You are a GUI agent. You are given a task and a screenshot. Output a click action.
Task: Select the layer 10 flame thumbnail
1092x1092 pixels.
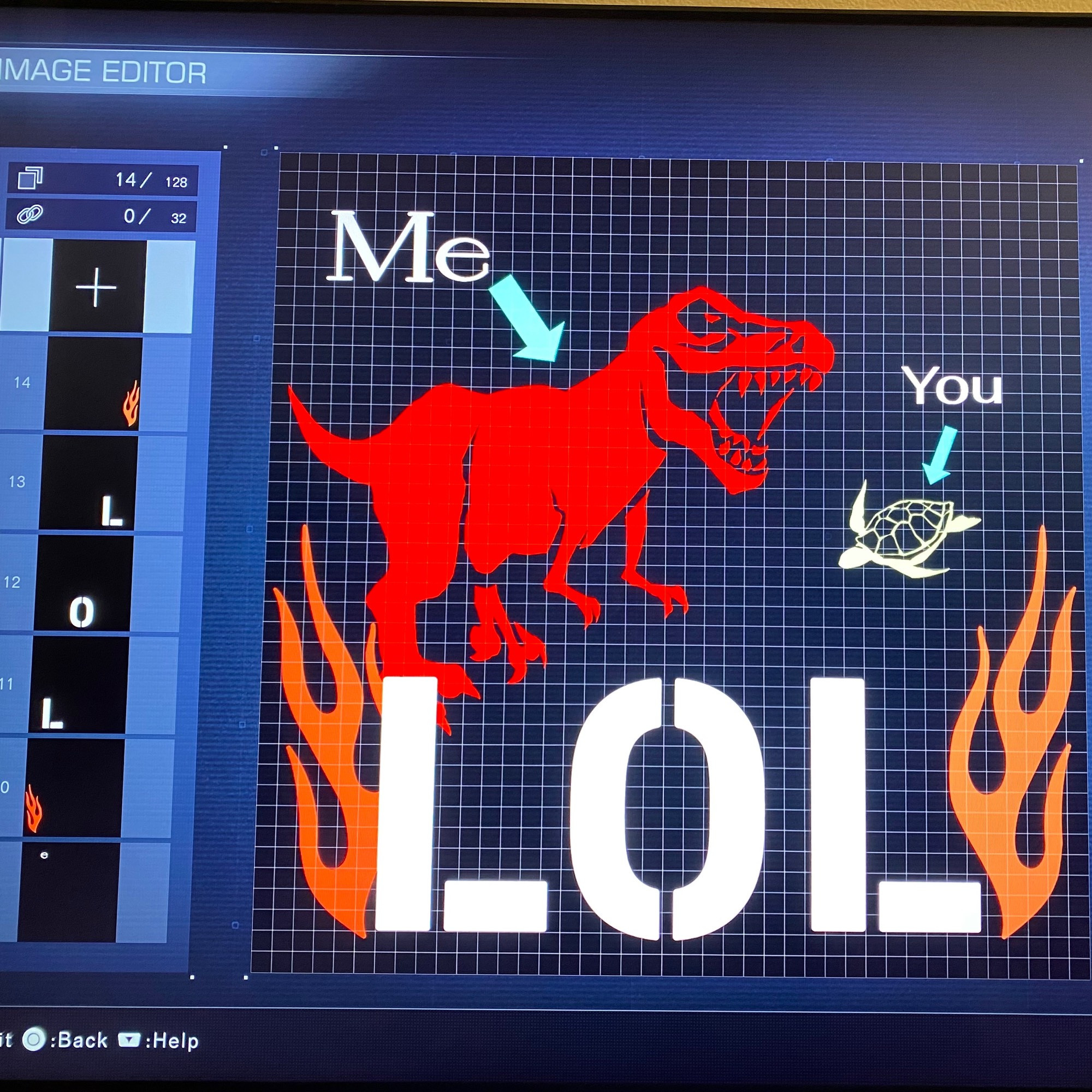click(x=74, y=787)
